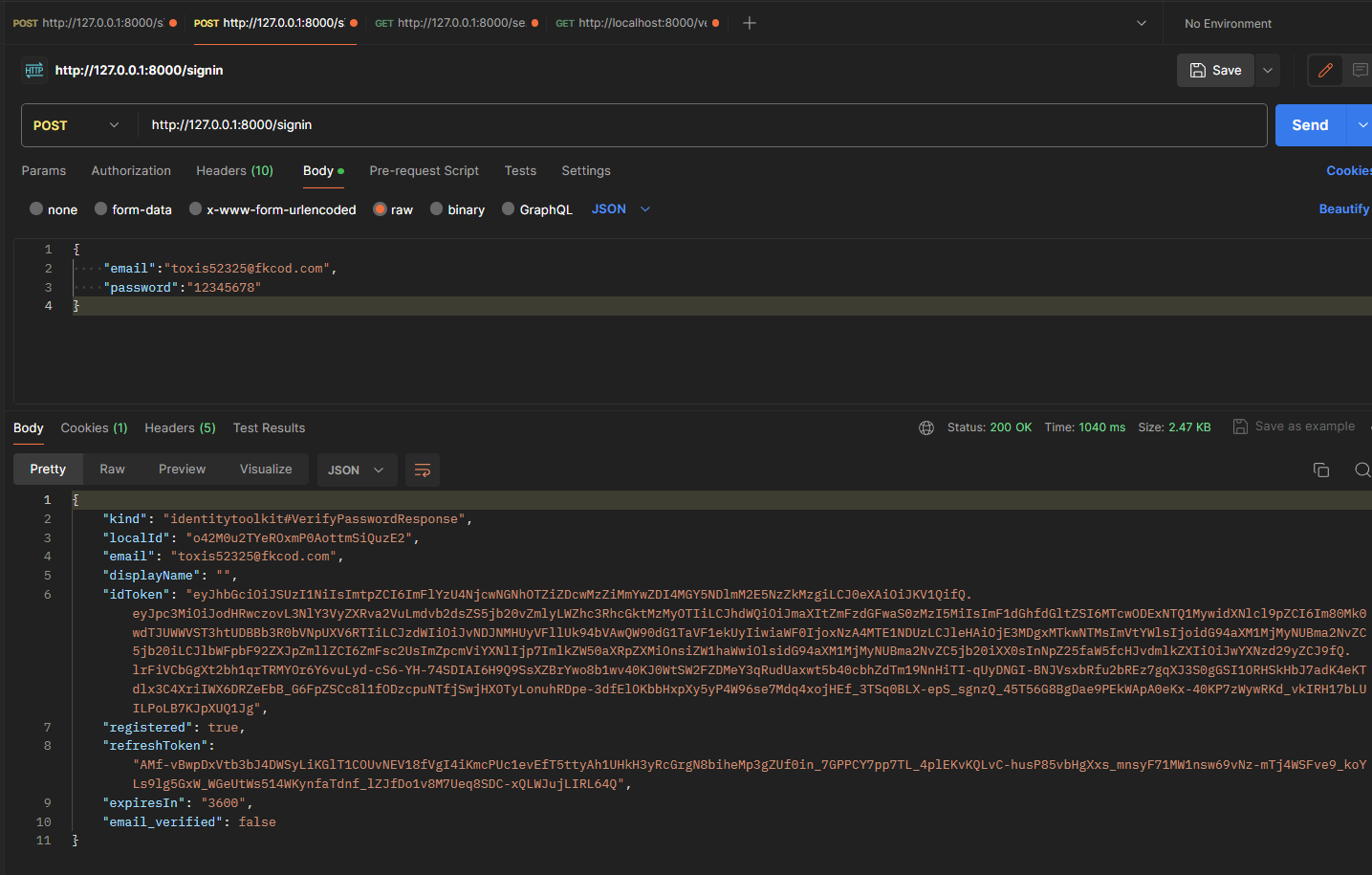Click the "displayName" line in response

170,576
